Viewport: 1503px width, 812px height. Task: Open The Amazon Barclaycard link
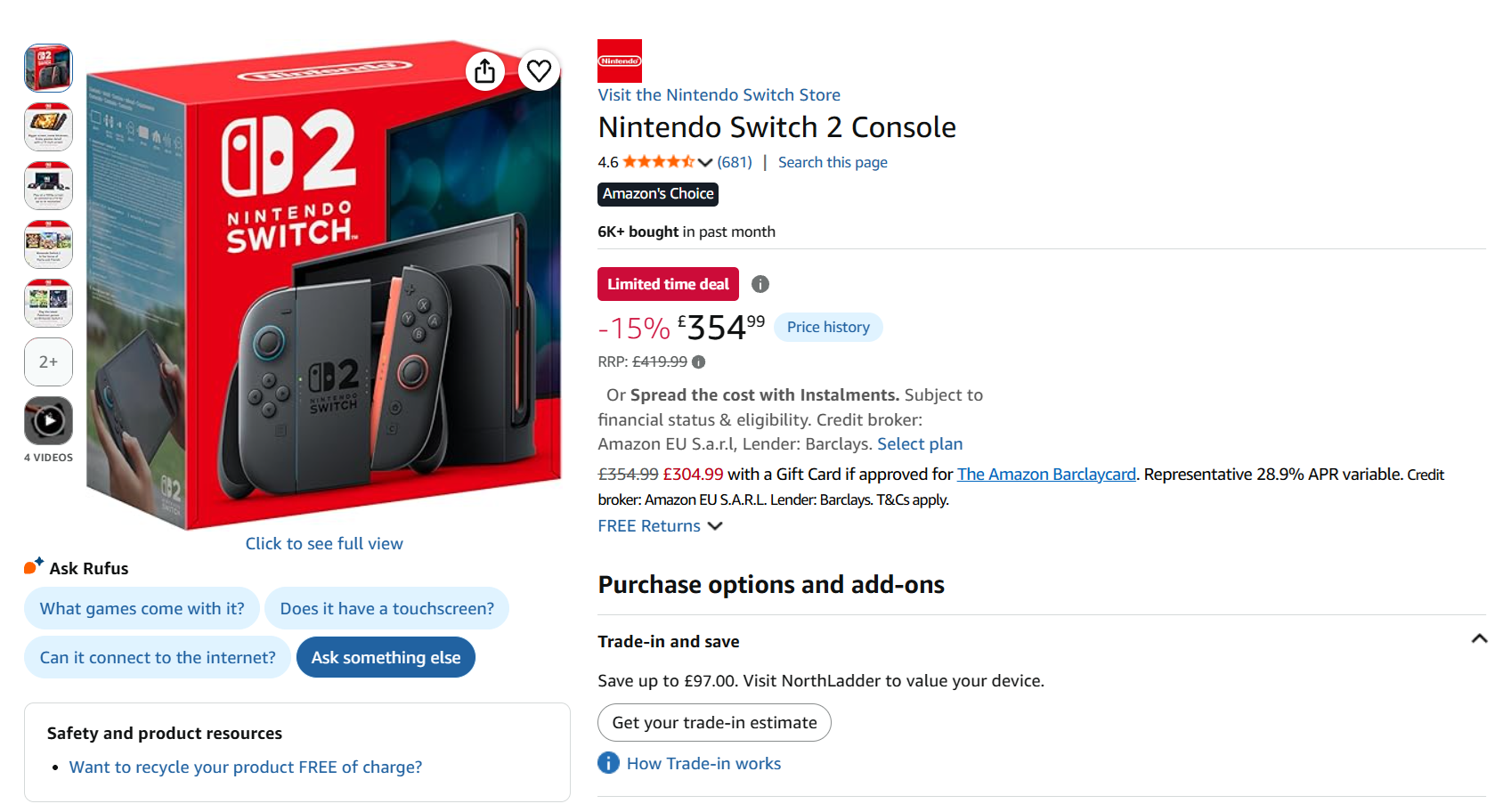point(1046,475)
